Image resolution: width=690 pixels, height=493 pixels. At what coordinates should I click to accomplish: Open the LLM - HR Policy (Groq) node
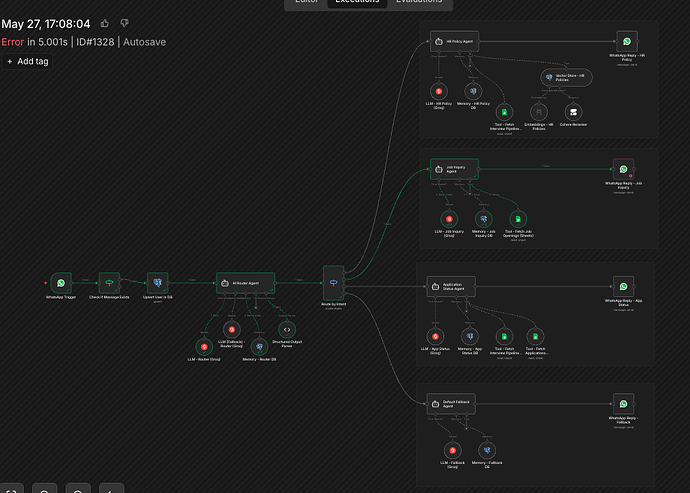[439, 92]
